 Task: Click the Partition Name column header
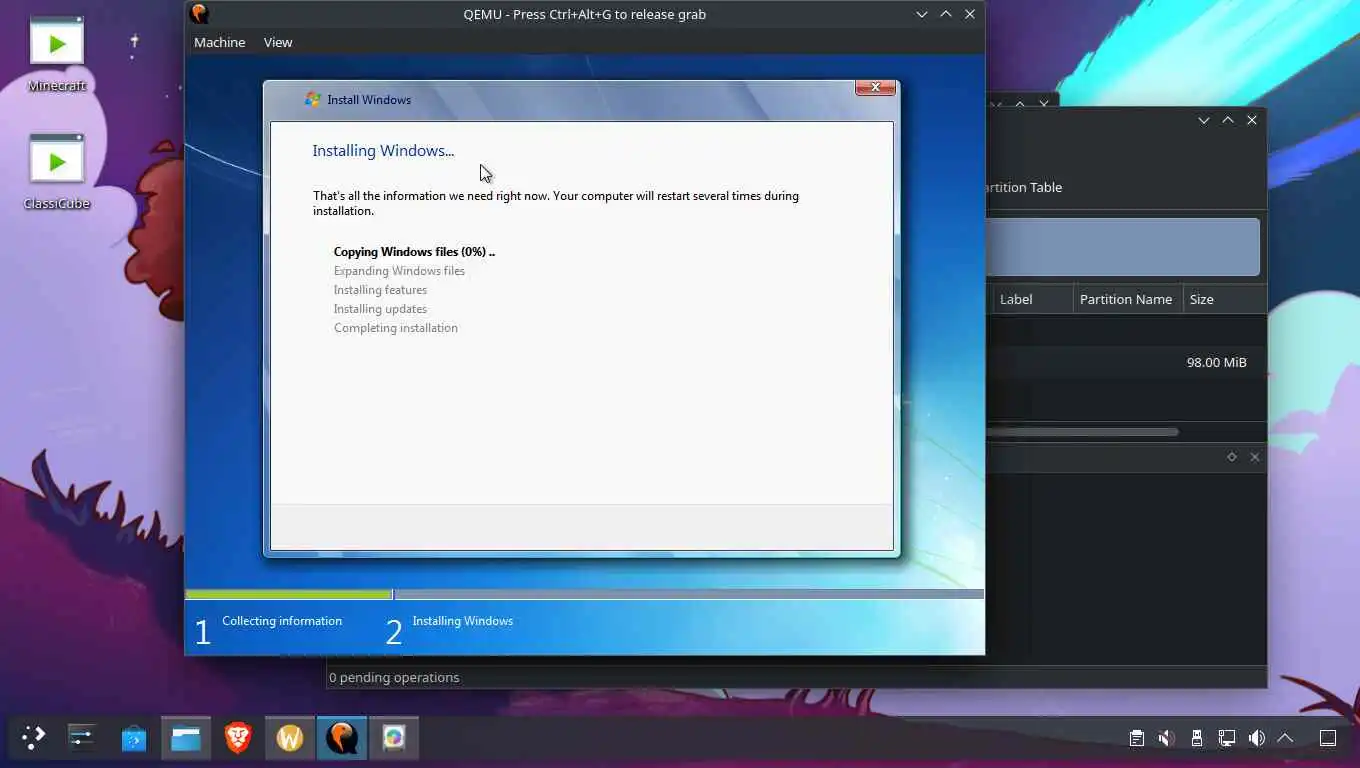[x=1126, y=299]
